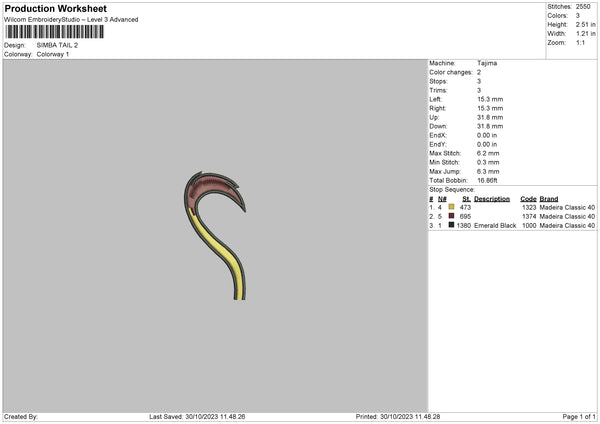Click the Zoom value '1:1'
The width and height of the screenshot is (600, 424).
tap(580, 42)
